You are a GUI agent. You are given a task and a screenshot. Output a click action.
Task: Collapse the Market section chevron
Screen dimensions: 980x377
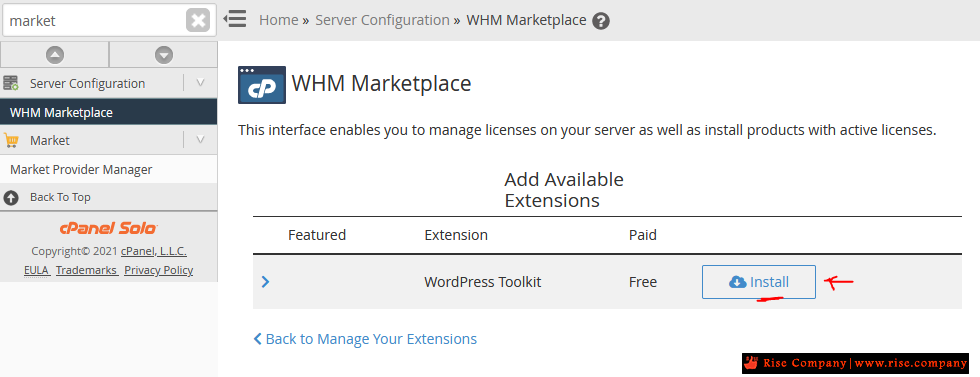[x=201, y=139]
